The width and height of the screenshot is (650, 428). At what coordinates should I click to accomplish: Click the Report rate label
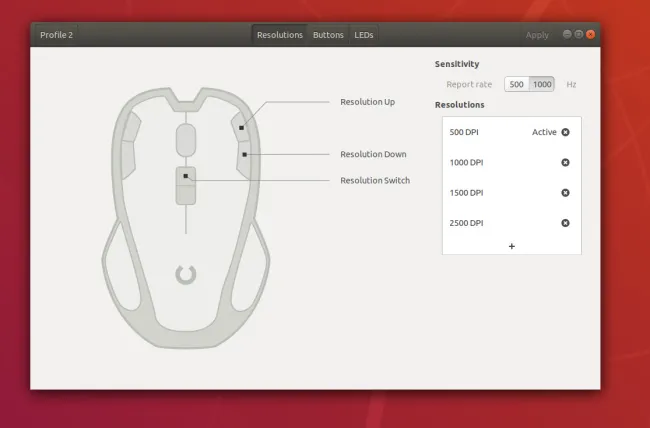click(469, 84)
